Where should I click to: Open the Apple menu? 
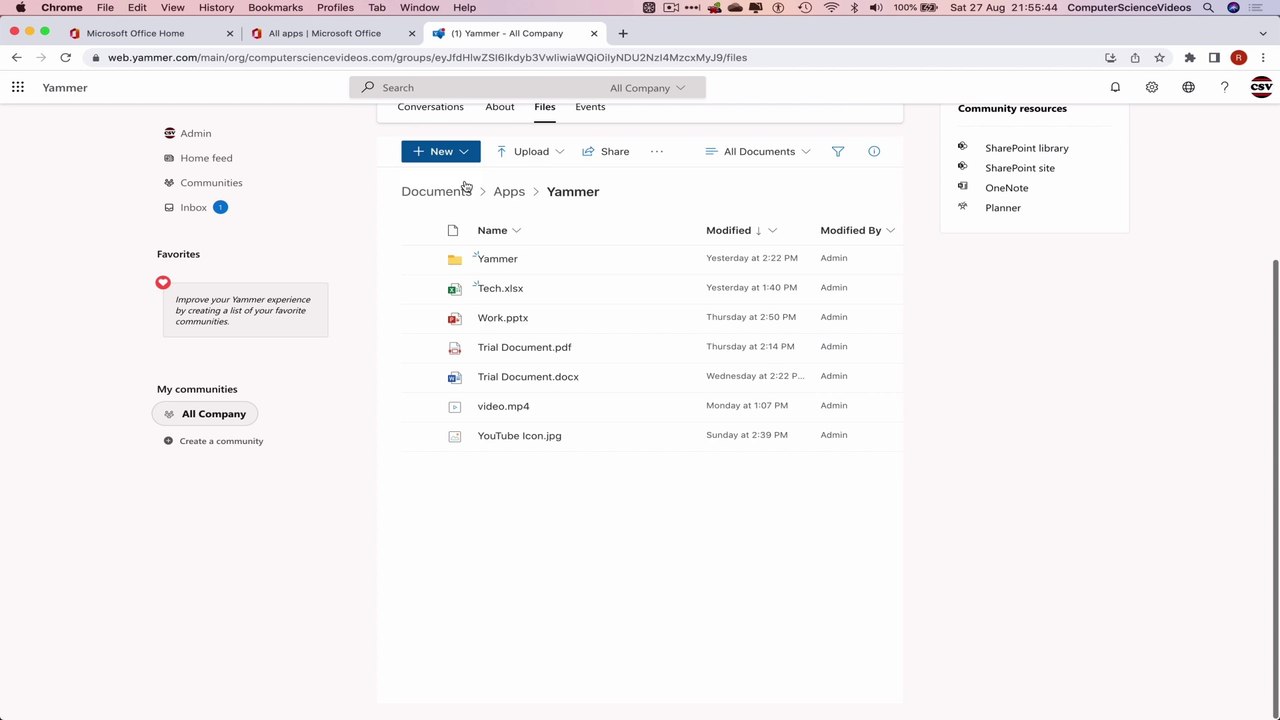pos(20,8)
